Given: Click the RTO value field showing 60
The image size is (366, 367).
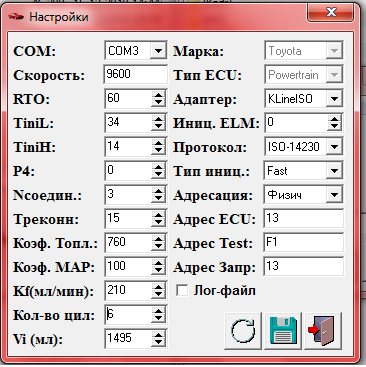Looking at the screenshot, I should [x=128, y=99].
